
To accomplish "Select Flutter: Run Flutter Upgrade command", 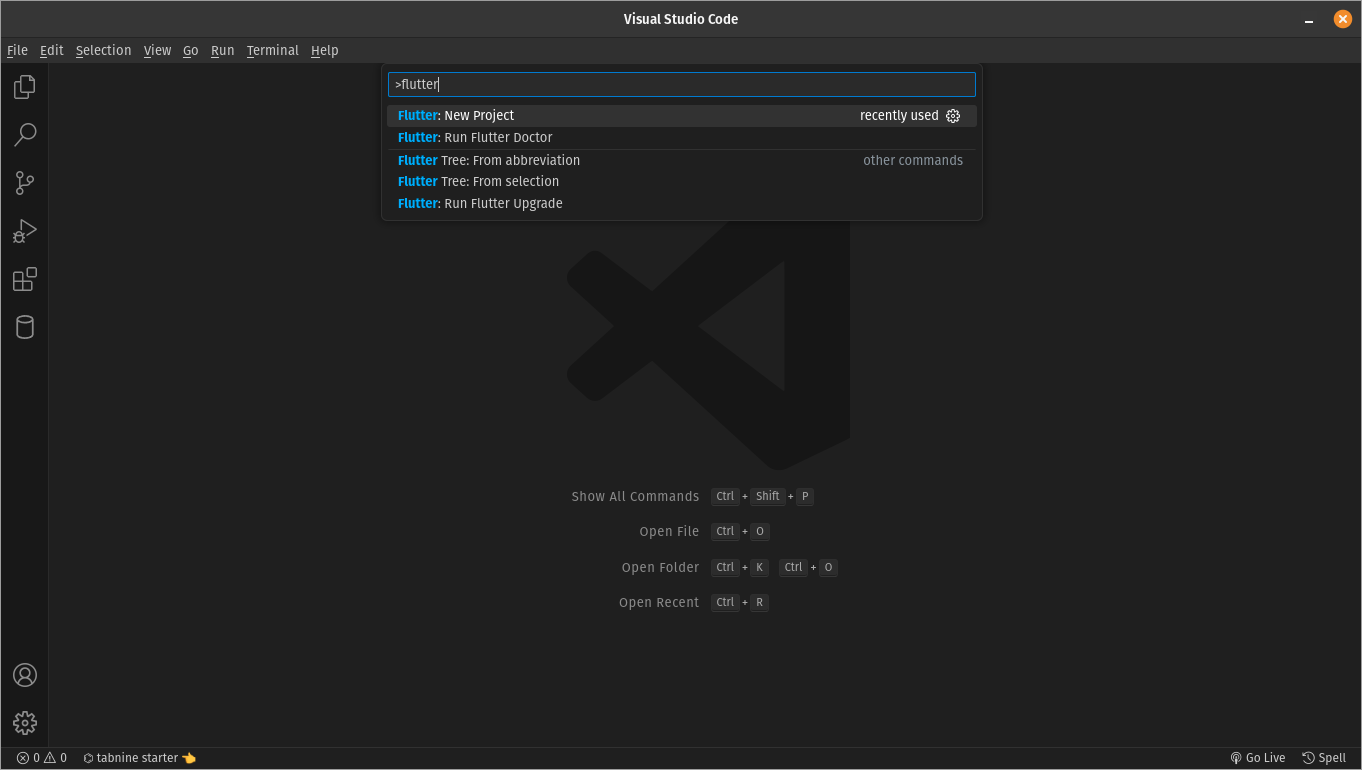I will tap(682, 204).
